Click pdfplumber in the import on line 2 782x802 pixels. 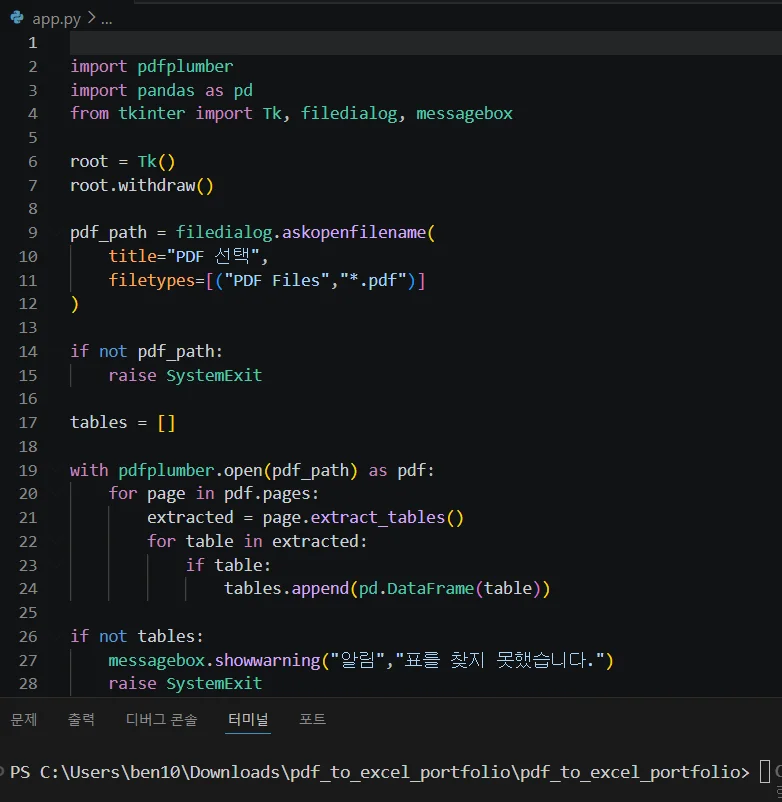click(185, 66)
